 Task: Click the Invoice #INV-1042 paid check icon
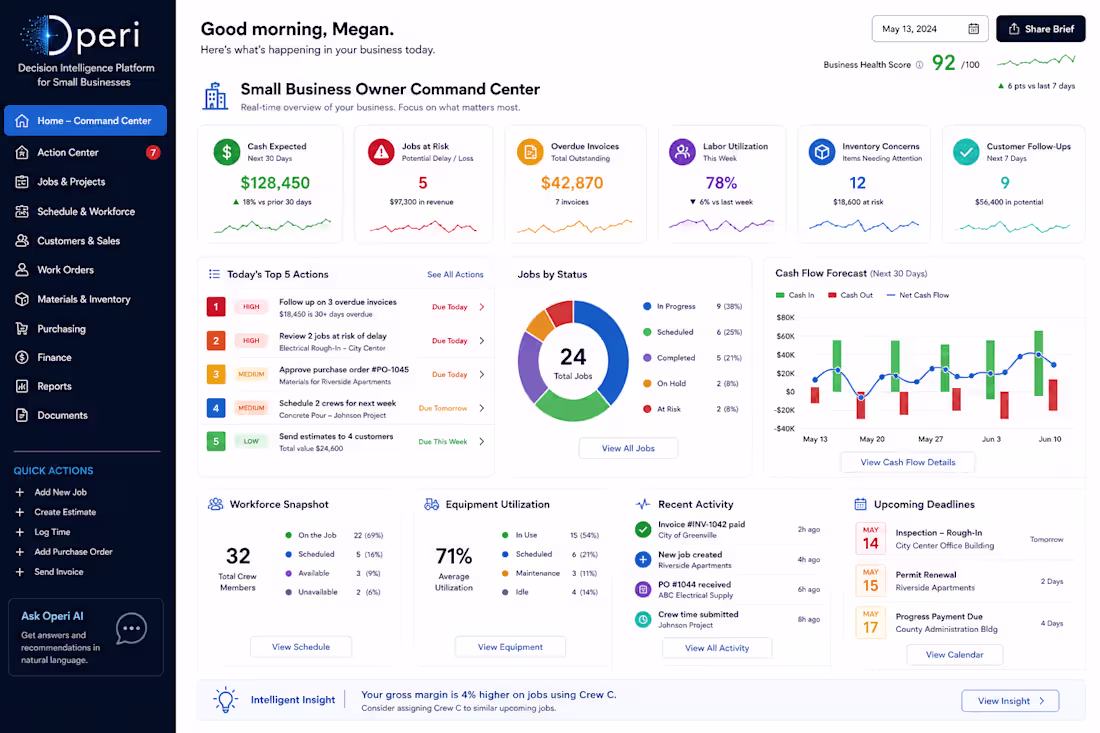[x=643, y=530]
